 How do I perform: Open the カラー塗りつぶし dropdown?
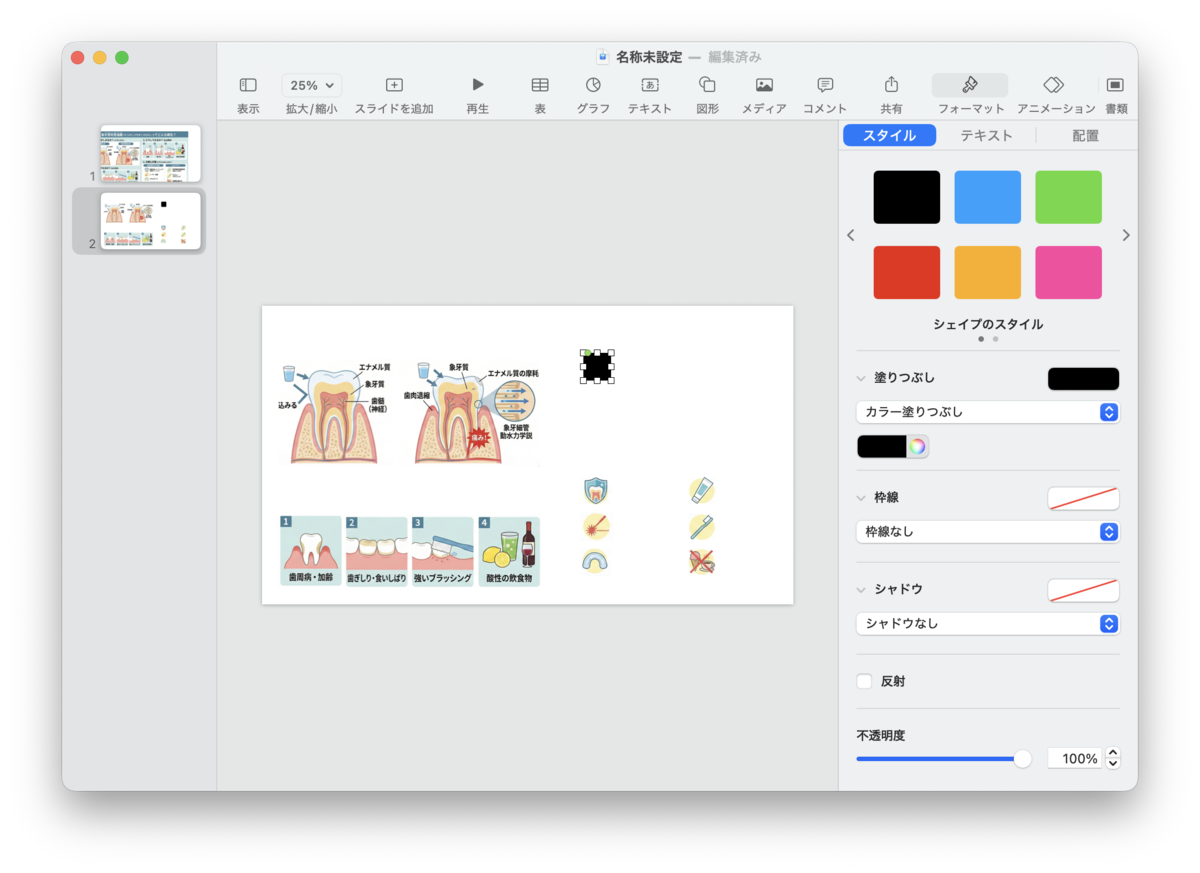click(988, 412)
